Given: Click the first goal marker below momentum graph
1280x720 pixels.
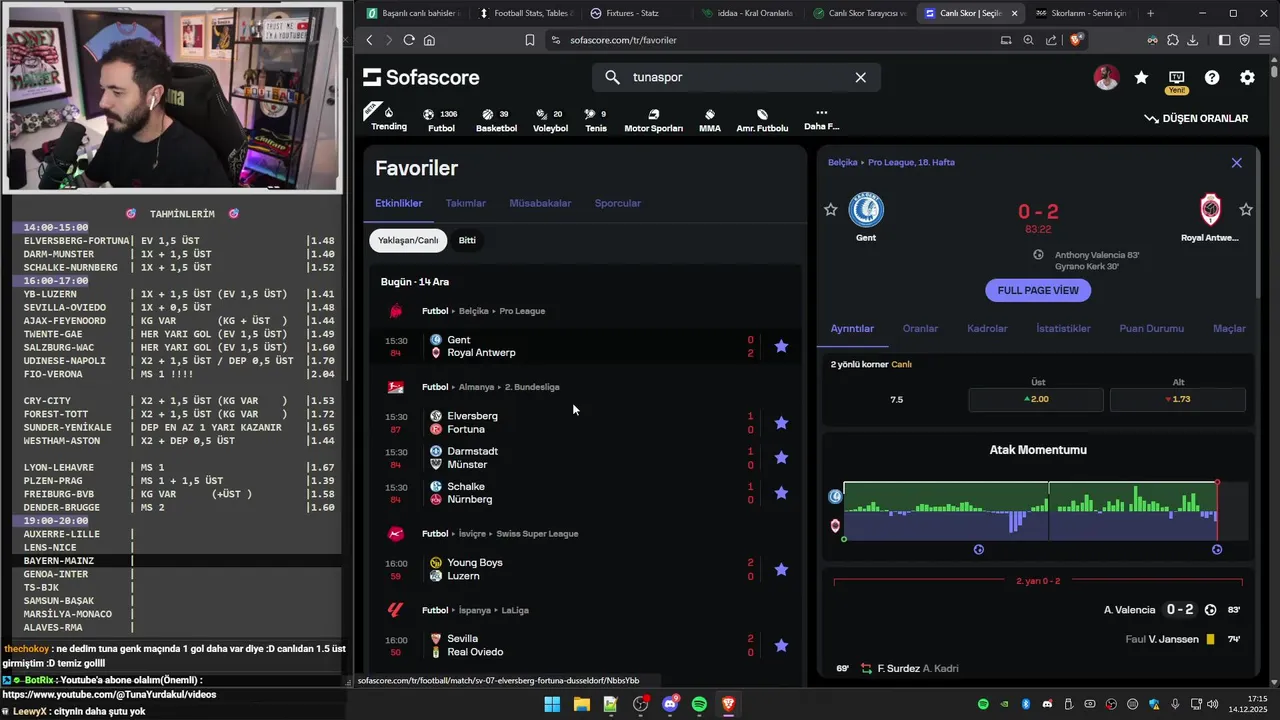Looking at the screenshot, I should point(979,549).
